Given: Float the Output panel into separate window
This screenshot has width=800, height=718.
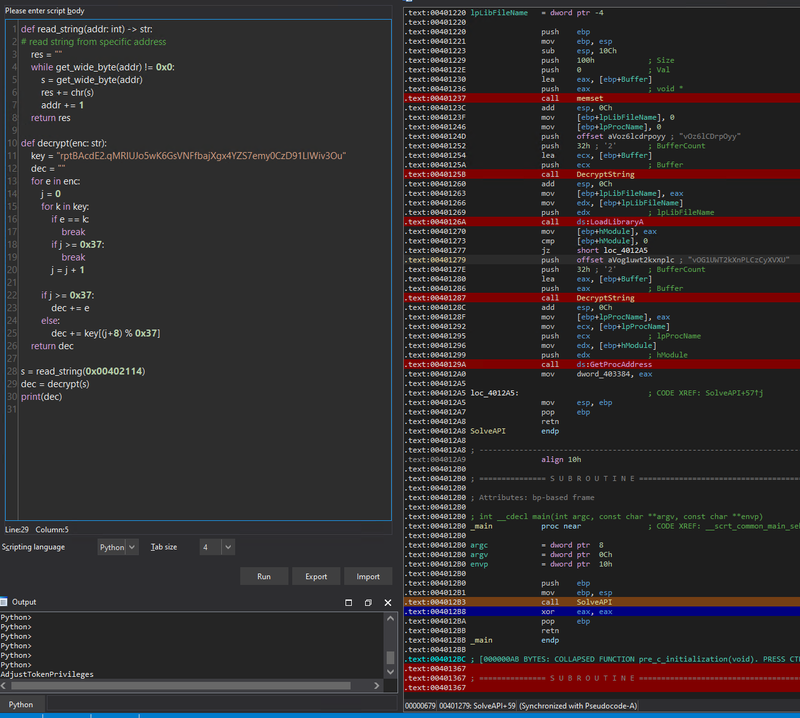Looking at the screenshot, I should pos(368,603).
